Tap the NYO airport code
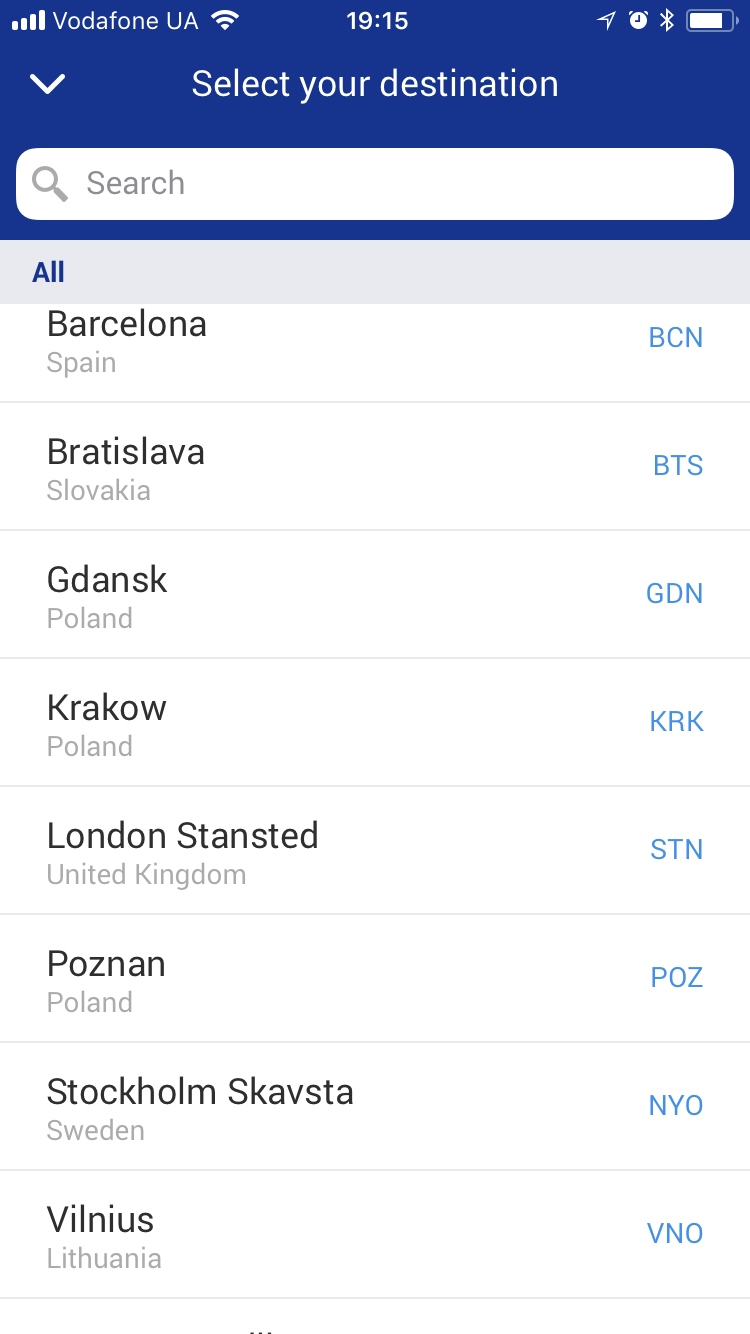Image resolution: width=750 pixels, height=1334 pixels. pos(676,1106)
